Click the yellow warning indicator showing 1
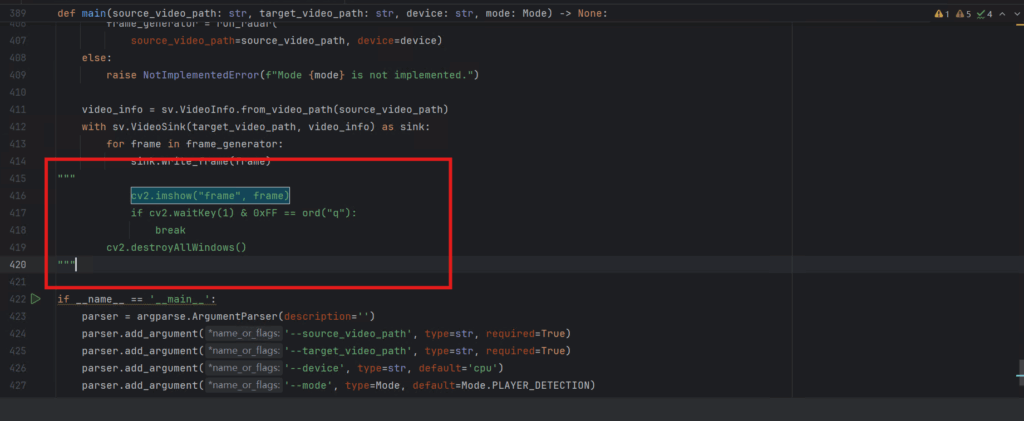 pyautogui.click(x=941, y=14)
